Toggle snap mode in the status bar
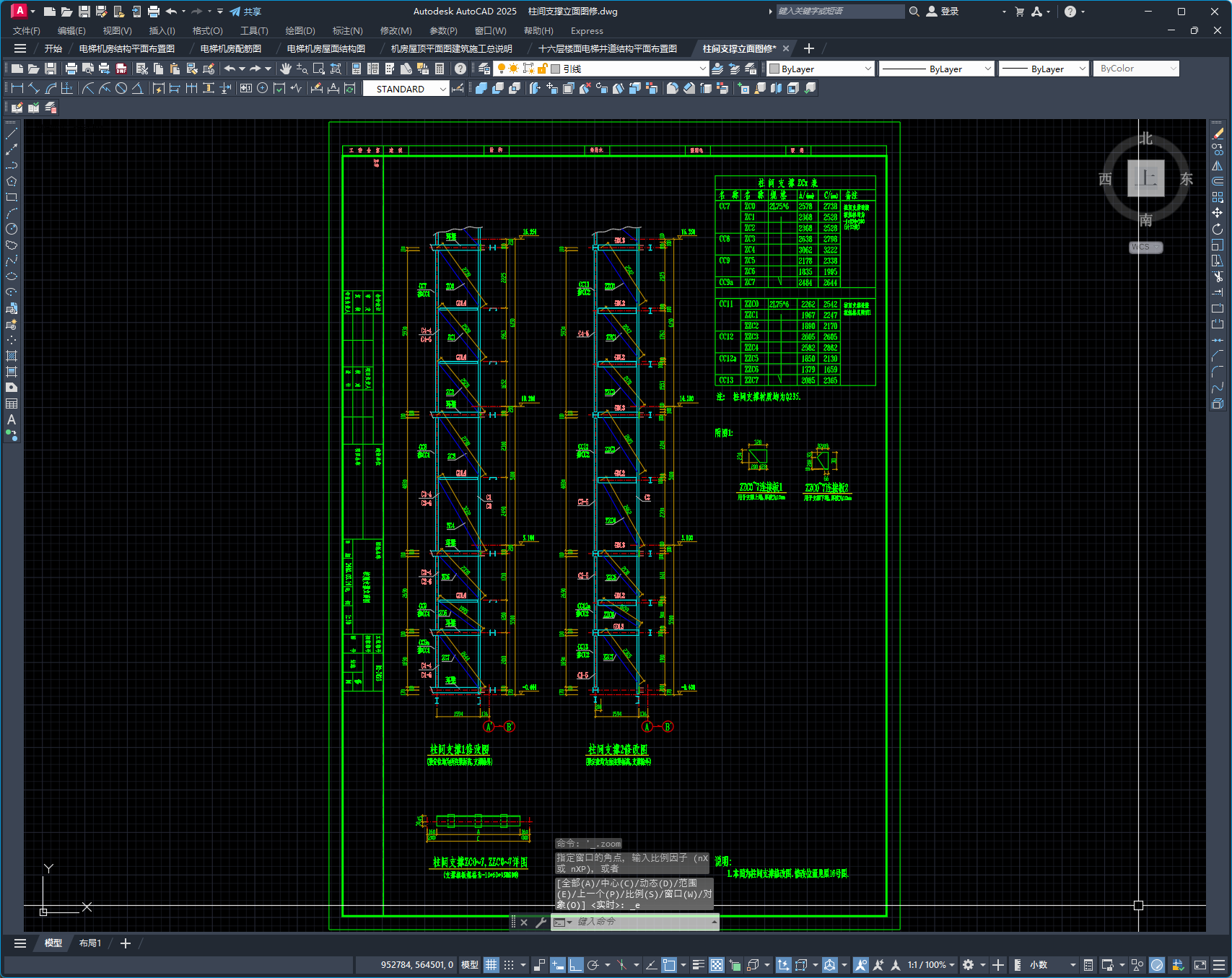This screenshot has width=1232, height=978. pos(509,965)
